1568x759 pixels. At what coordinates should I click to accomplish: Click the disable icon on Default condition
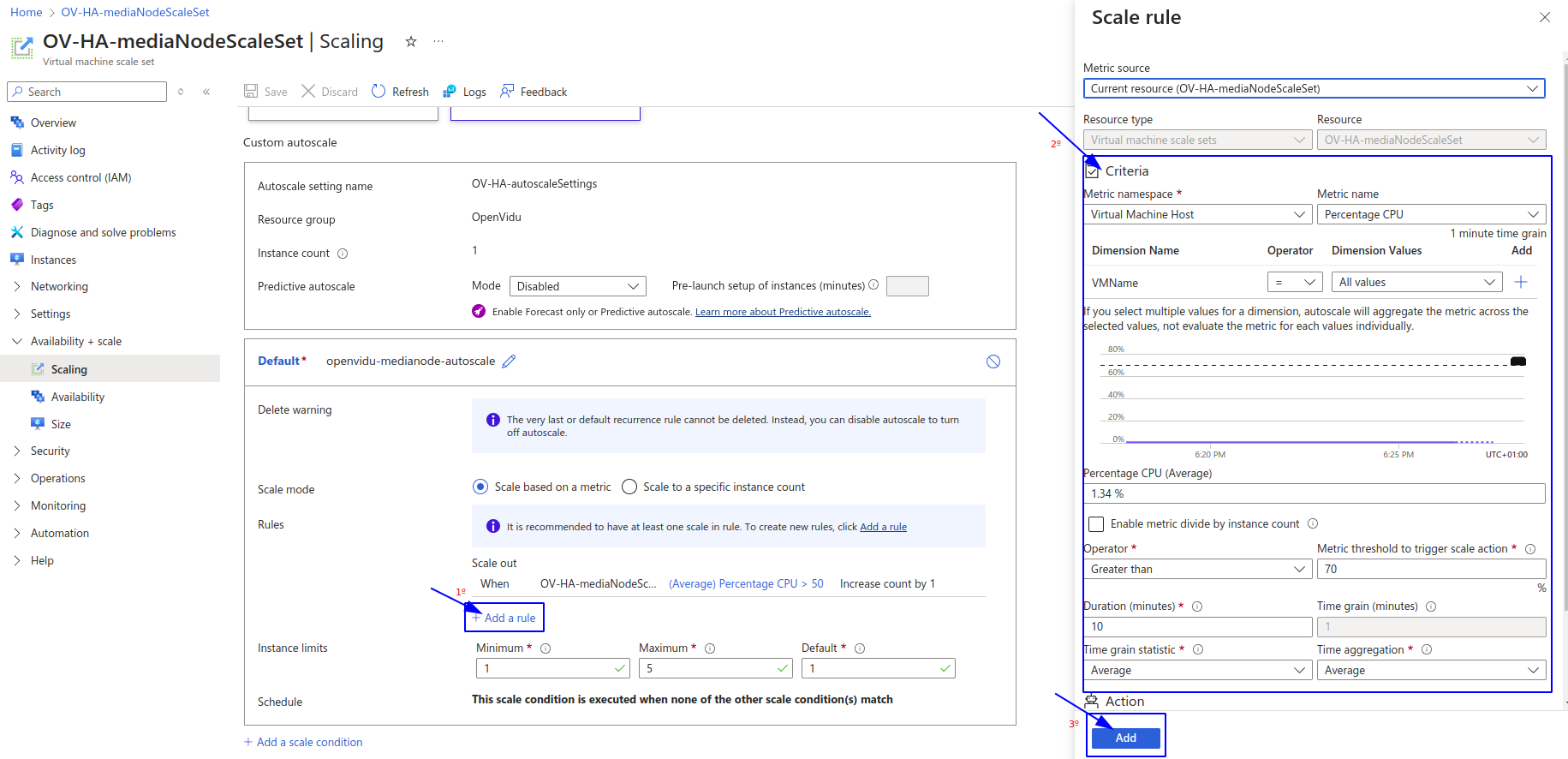click(x=993, y=362)
